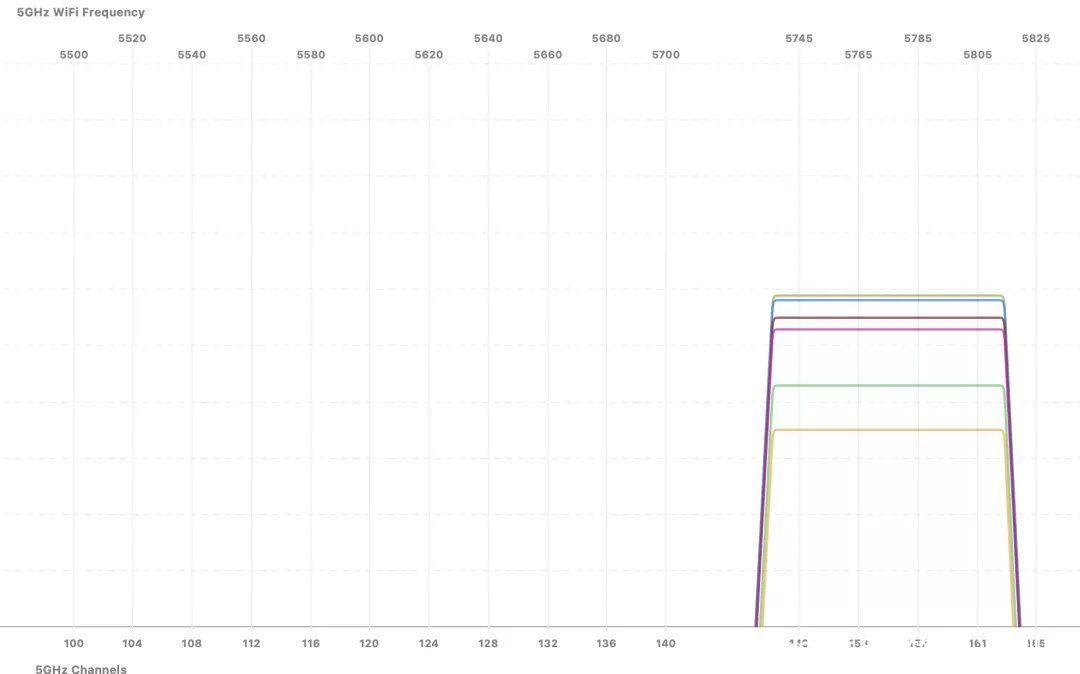Select the 5520 frequency label
This screenshot has height=674, width=1080.
tap(132, 39)
